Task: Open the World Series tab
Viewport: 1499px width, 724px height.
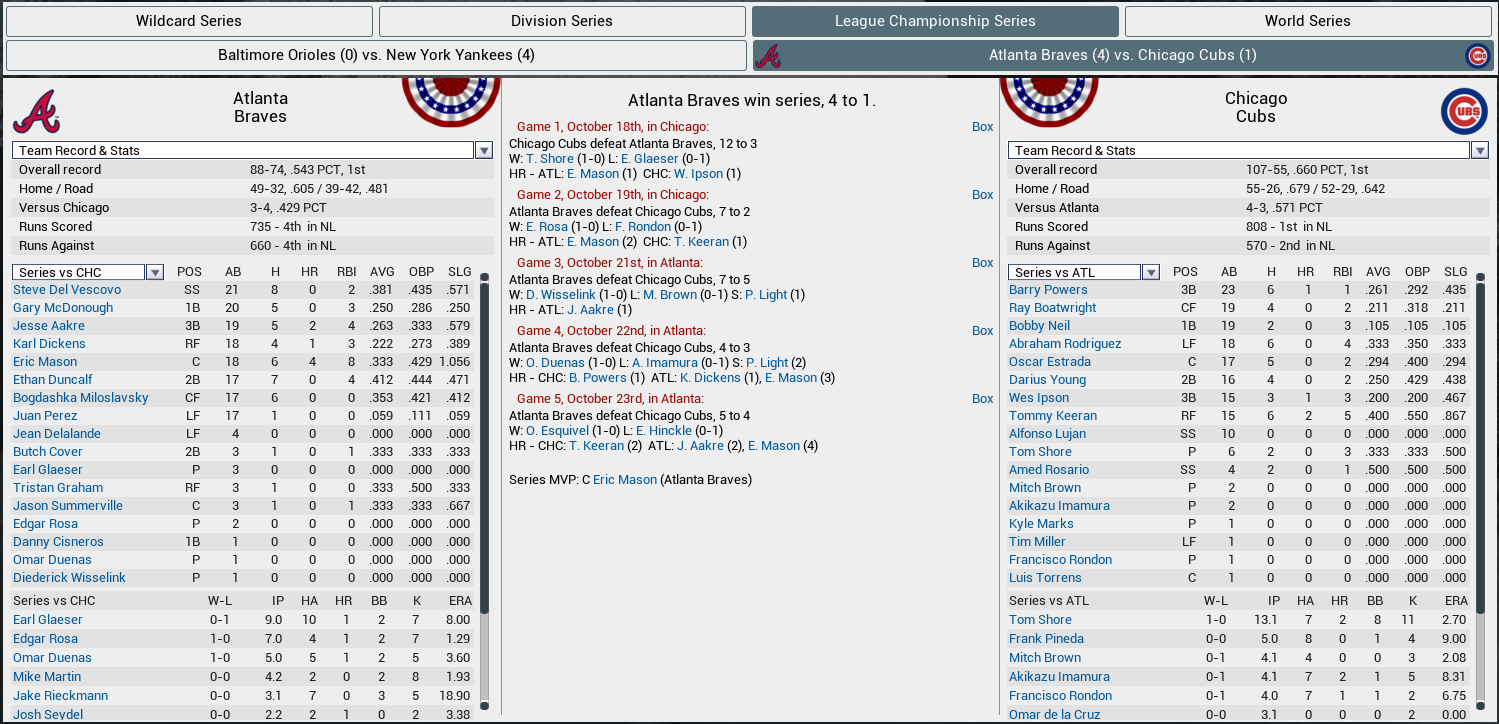Action: pyautogui.click(x=1308, y=21)
